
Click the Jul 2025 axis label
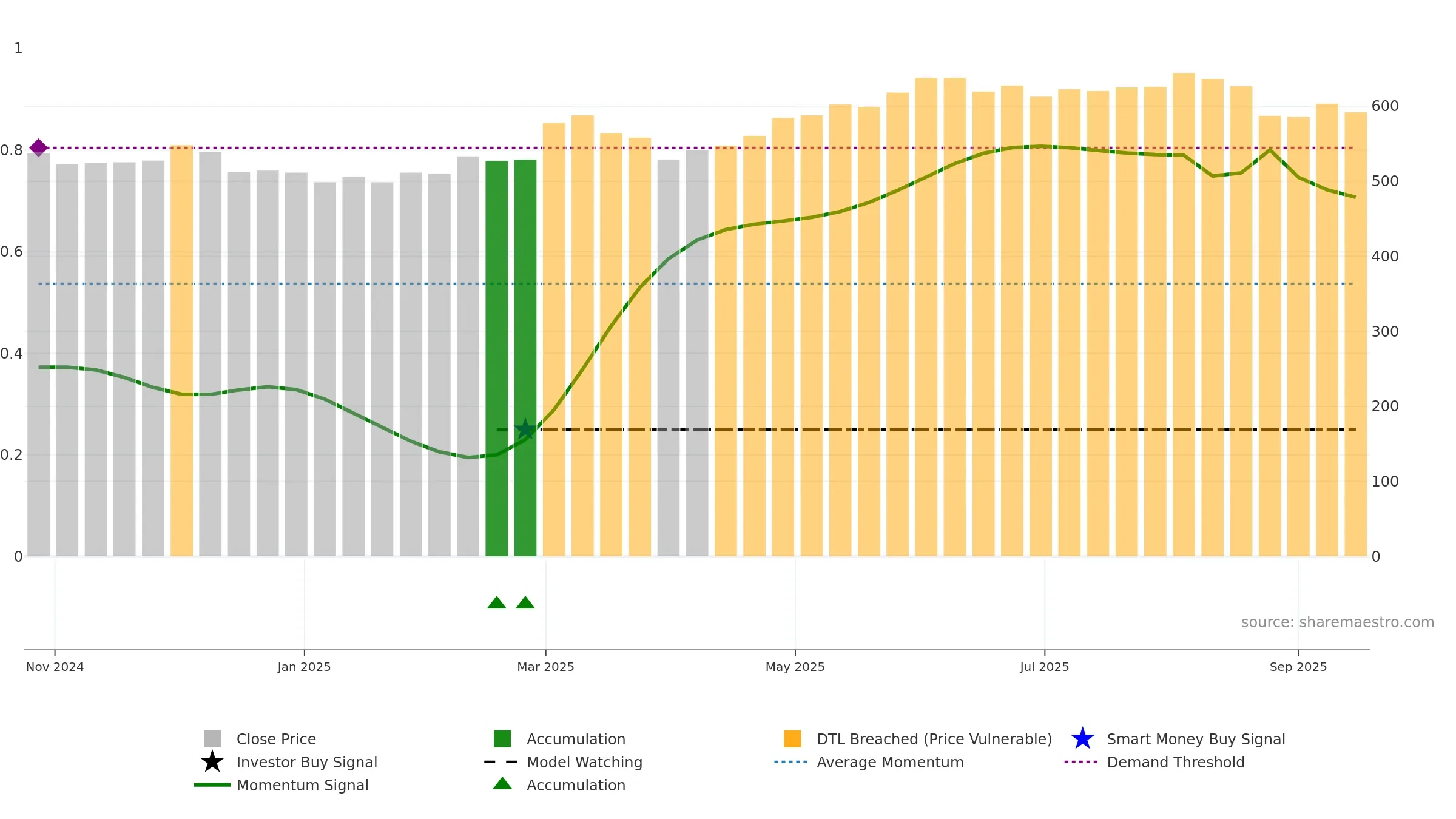[x=1044, y=667]
